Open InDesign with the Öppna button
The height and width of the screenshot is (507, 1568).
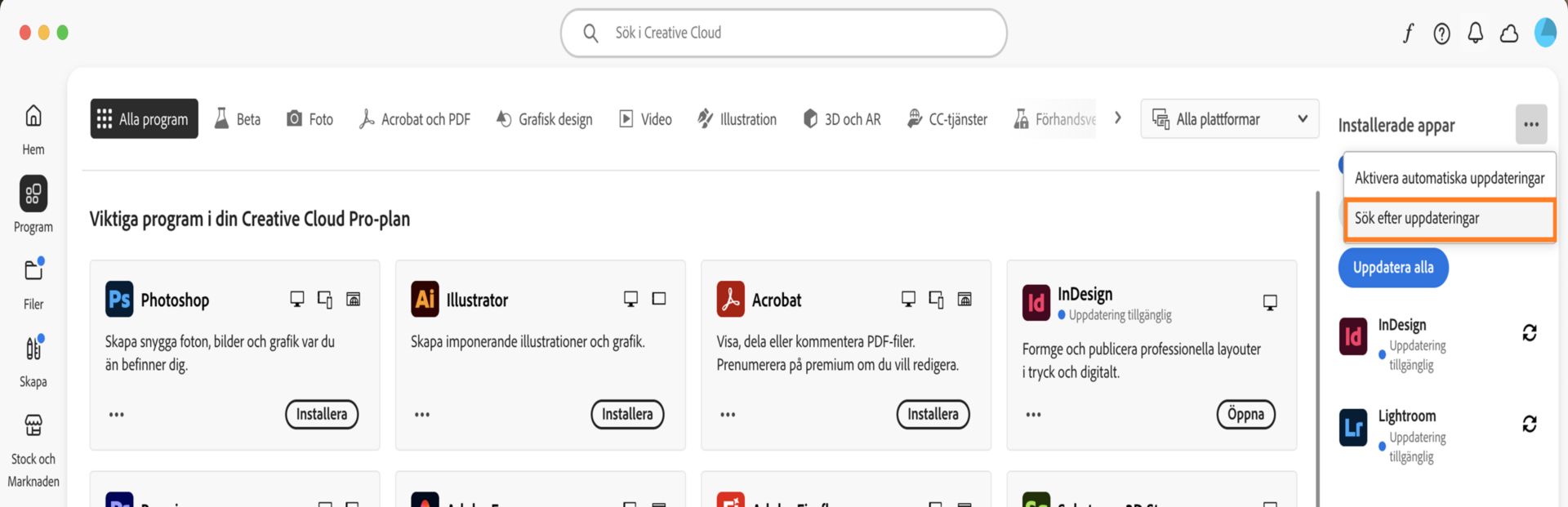pos(1245,414)
